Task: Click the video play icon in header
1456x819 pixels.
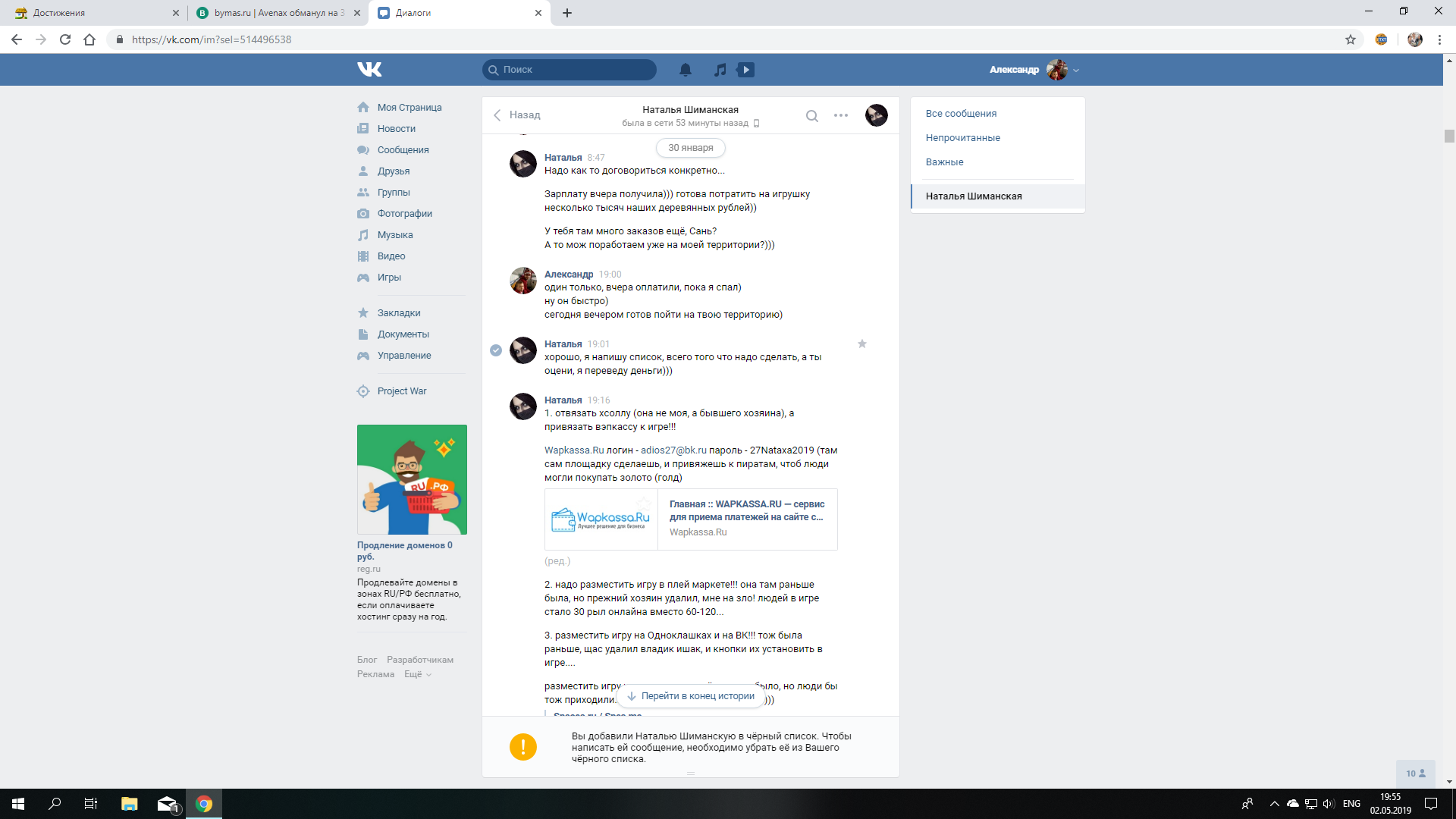Action: click(746, 70)
